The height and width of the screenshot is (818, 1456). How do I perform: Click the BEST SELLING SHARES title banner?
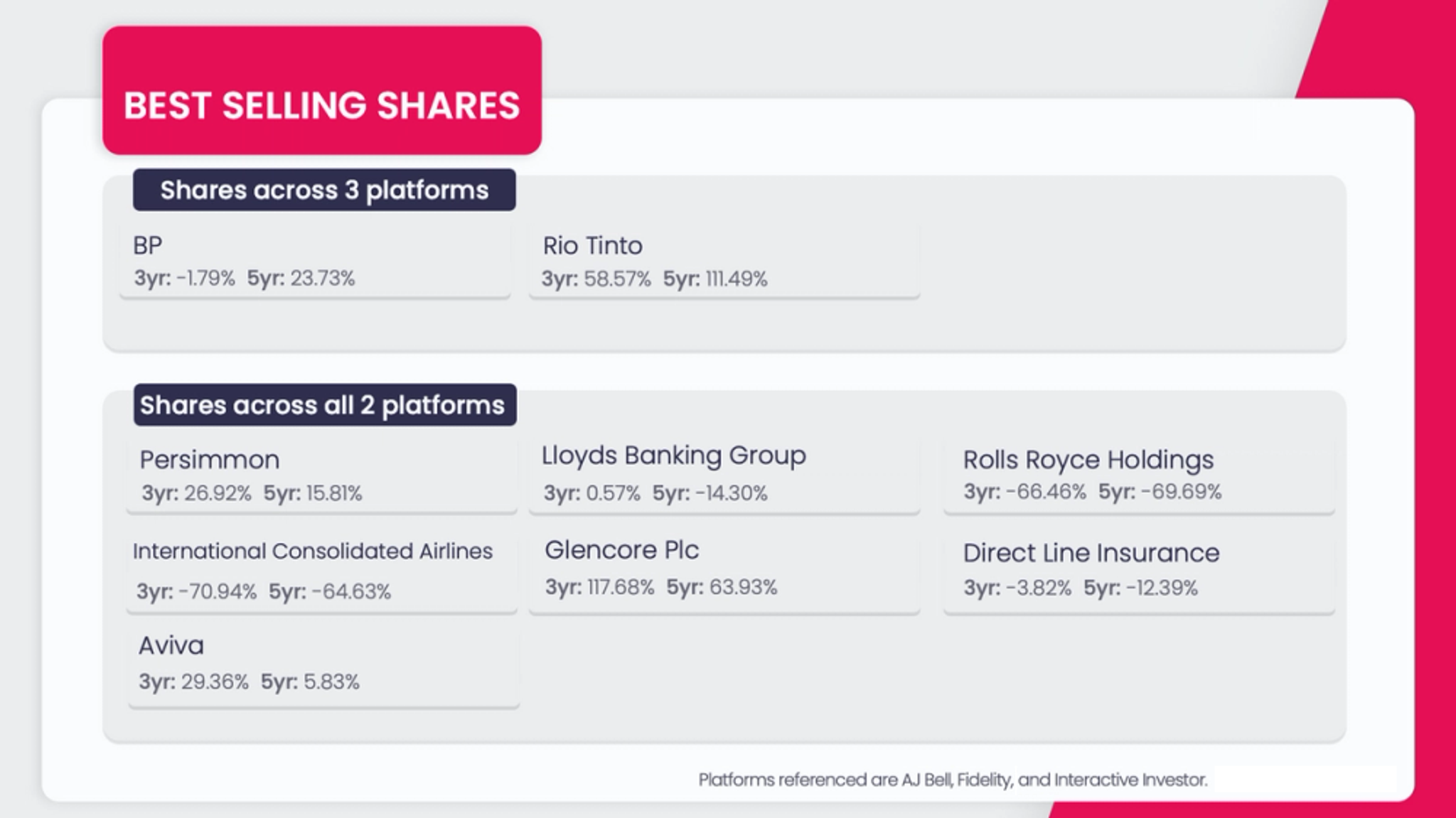(x=322, y=90)
